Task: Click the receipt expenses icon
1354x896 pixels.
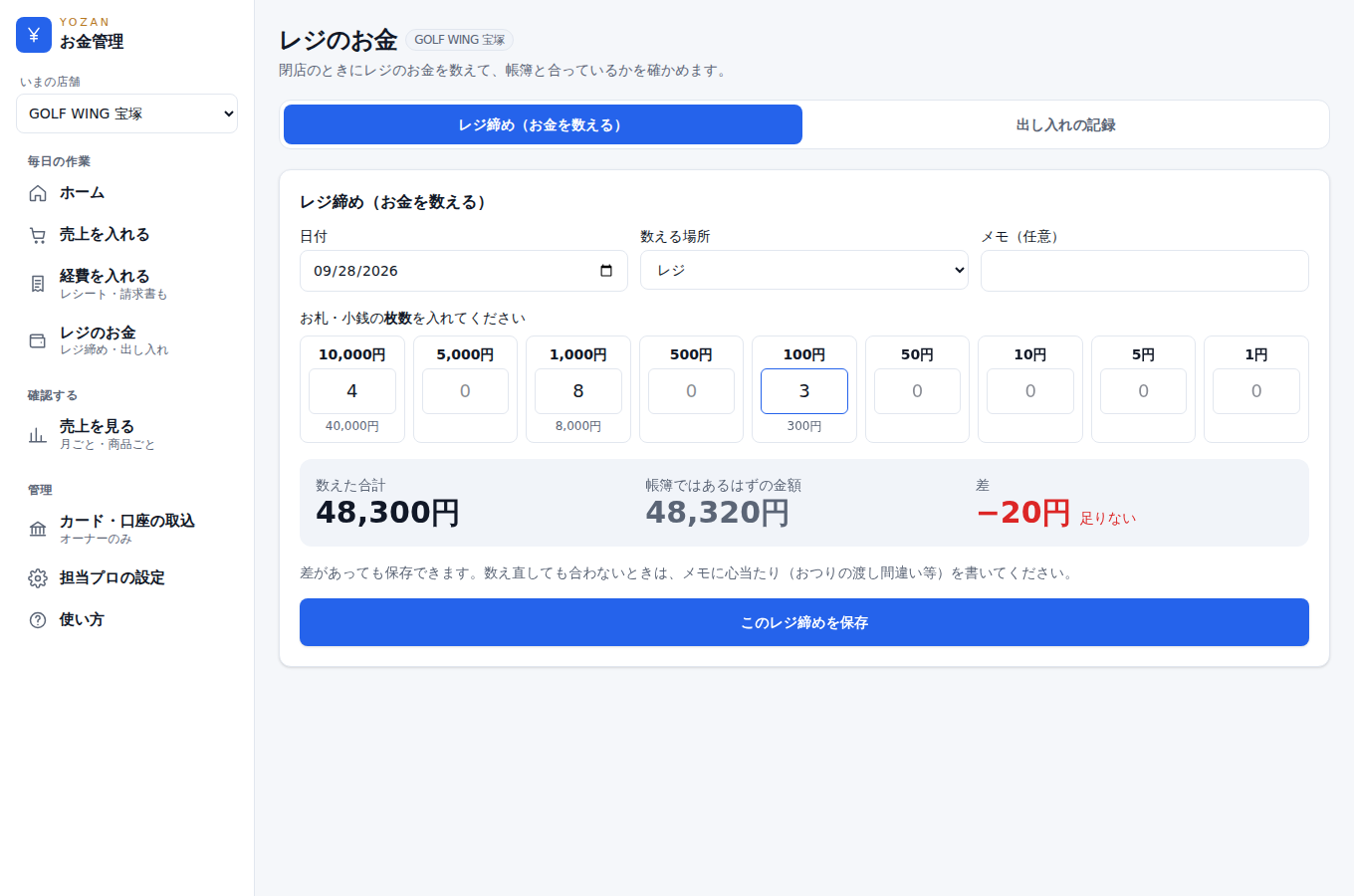Action: pos(38,284)
